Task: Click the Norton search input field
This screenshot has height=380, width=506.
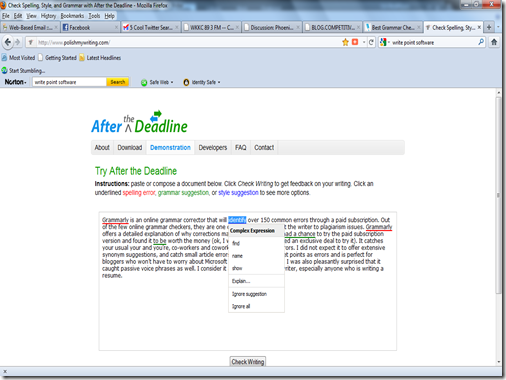Action: coord(69,82)
